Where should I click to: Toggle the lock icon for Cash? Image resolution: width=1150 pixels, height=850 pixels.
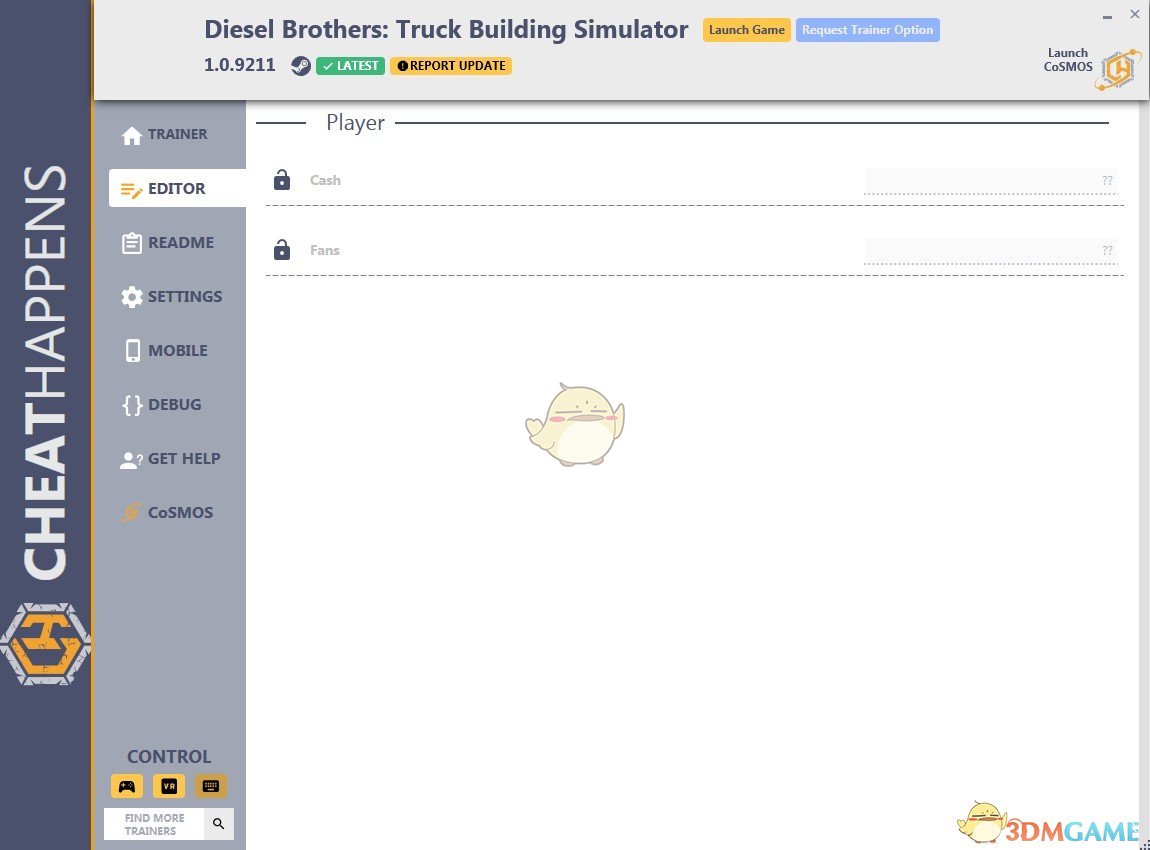tap(282, 180)
